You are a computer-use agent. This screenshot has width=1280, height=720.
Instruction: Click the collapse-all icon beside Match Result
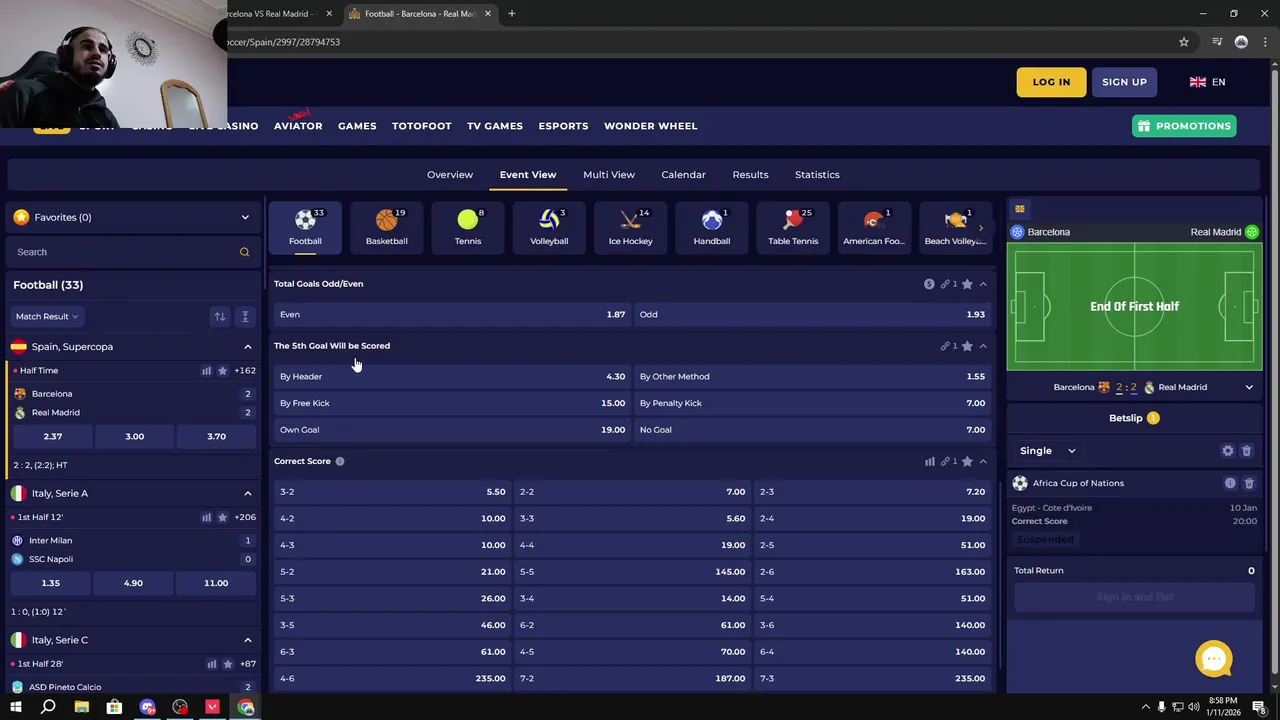244,316
